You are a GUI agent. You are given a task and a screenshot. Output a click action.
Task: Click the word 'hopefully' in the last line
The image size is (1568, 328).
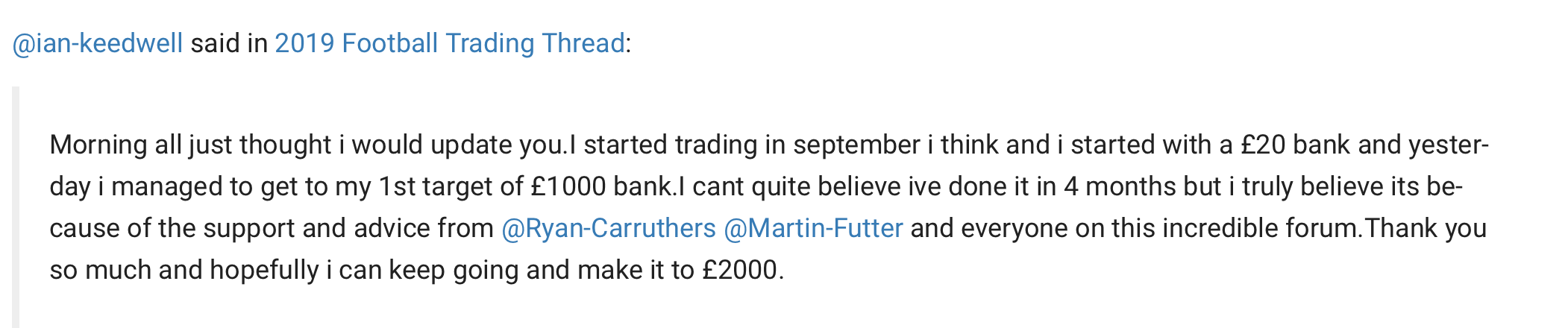click(264, 270)
